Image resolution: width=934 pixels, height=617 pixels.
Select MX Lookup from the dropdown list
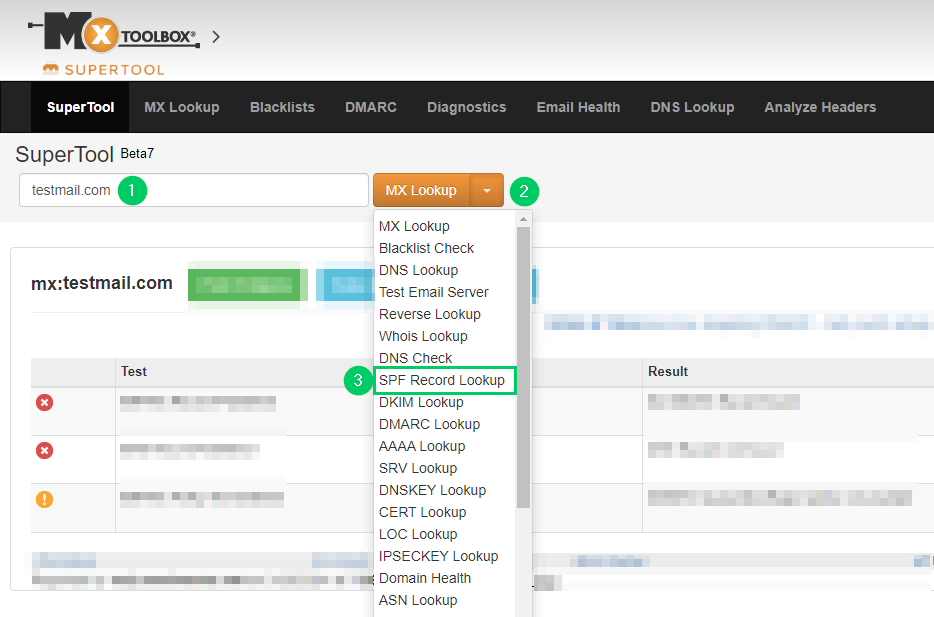(x=414, y=226)
